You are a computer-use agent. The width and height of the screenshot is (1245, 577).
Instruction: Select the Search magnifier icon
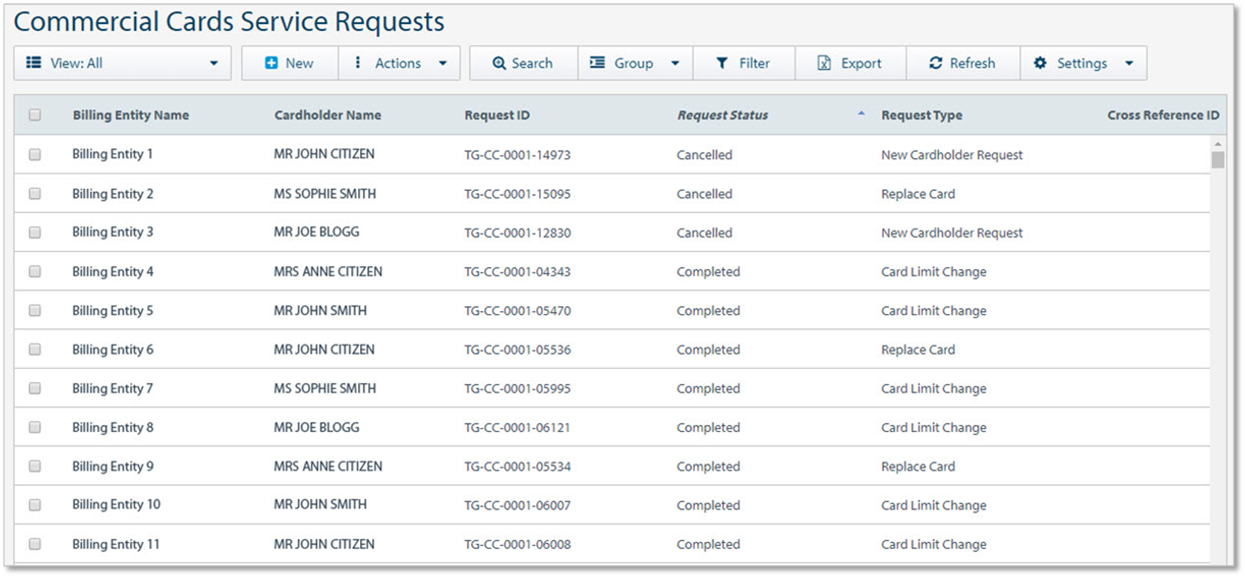click(500, 62)
